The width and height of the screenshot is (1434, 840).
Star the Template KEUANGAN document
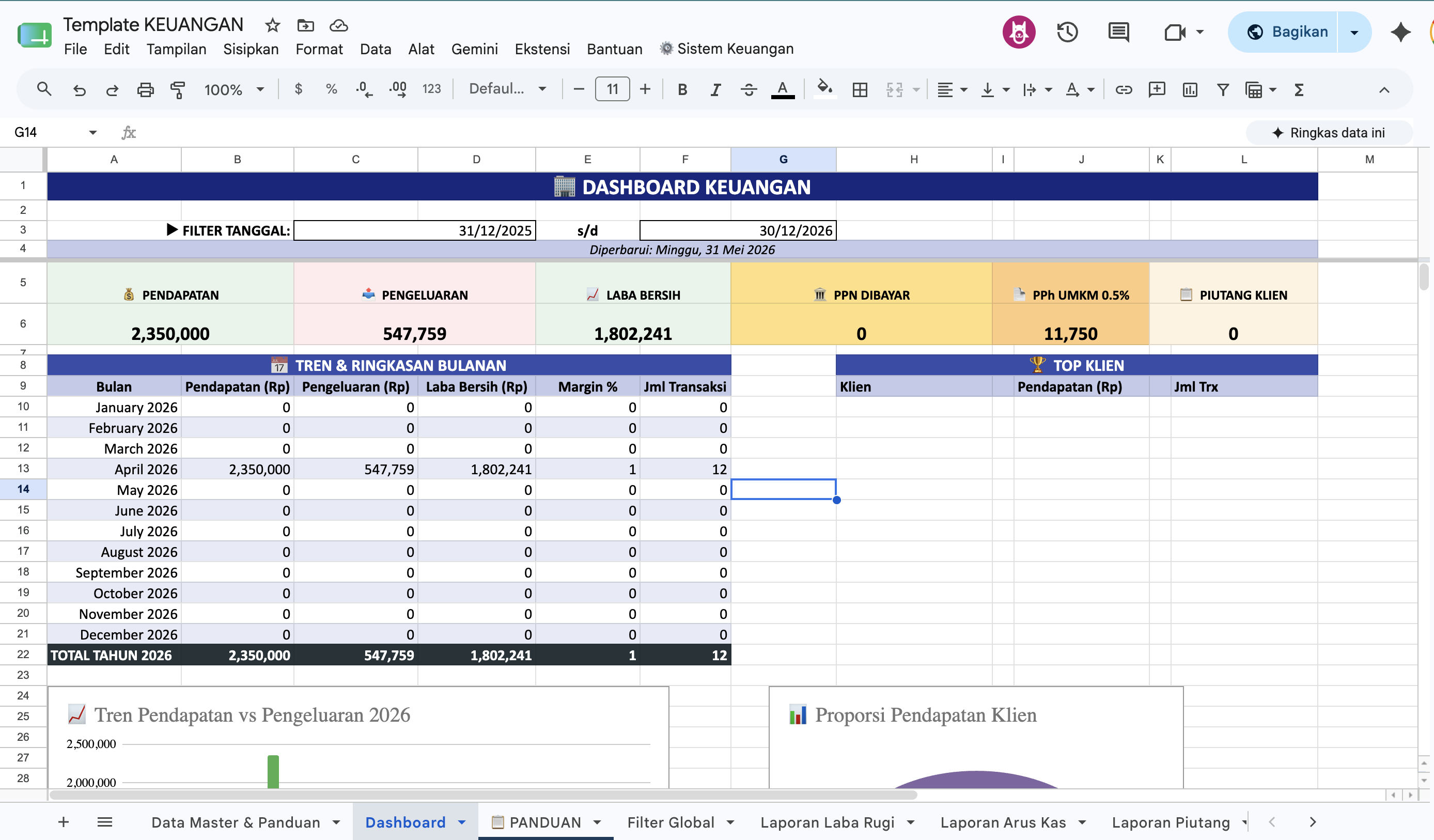pos(273,25)
